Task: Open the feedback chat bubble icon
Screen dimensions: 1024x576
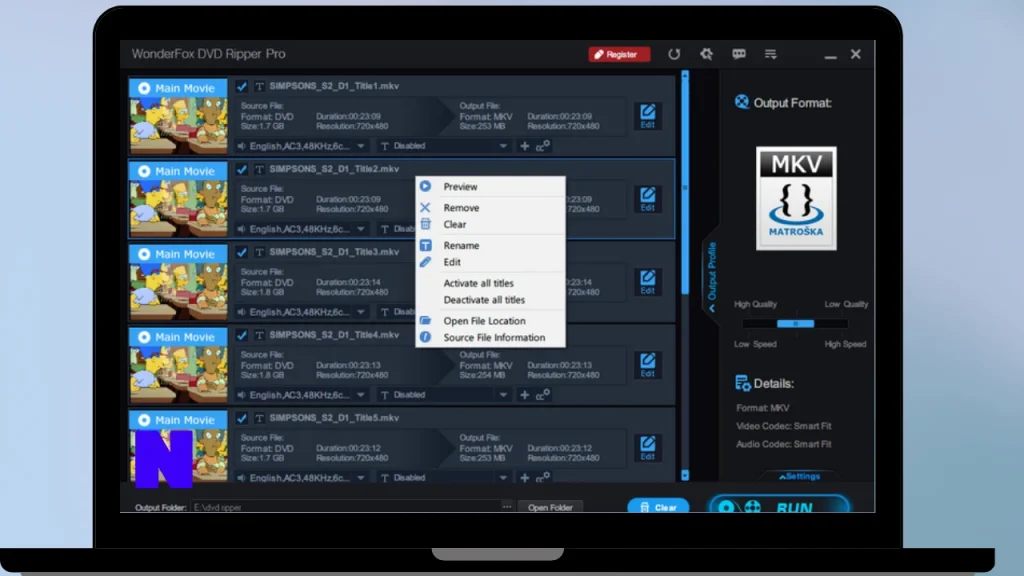Action: (739, 54)
